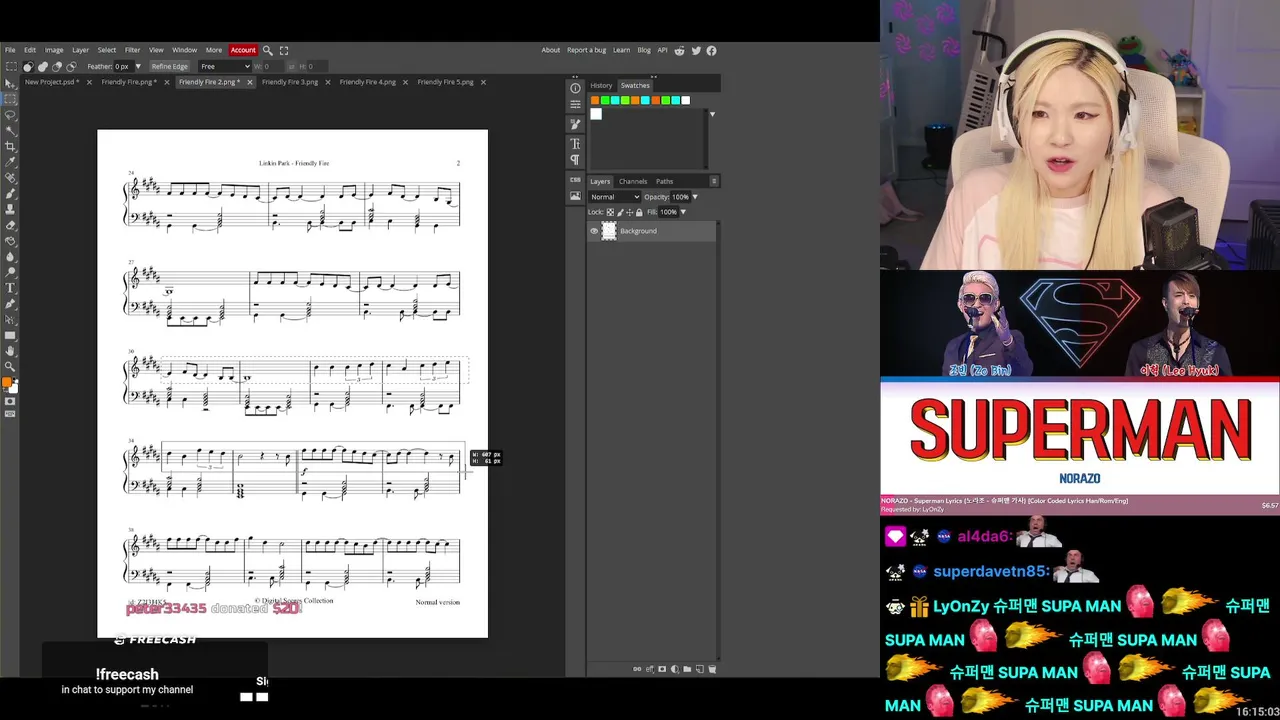Switch to the Paths tab
The image size is (1280, 720).
tap(665, 181)
